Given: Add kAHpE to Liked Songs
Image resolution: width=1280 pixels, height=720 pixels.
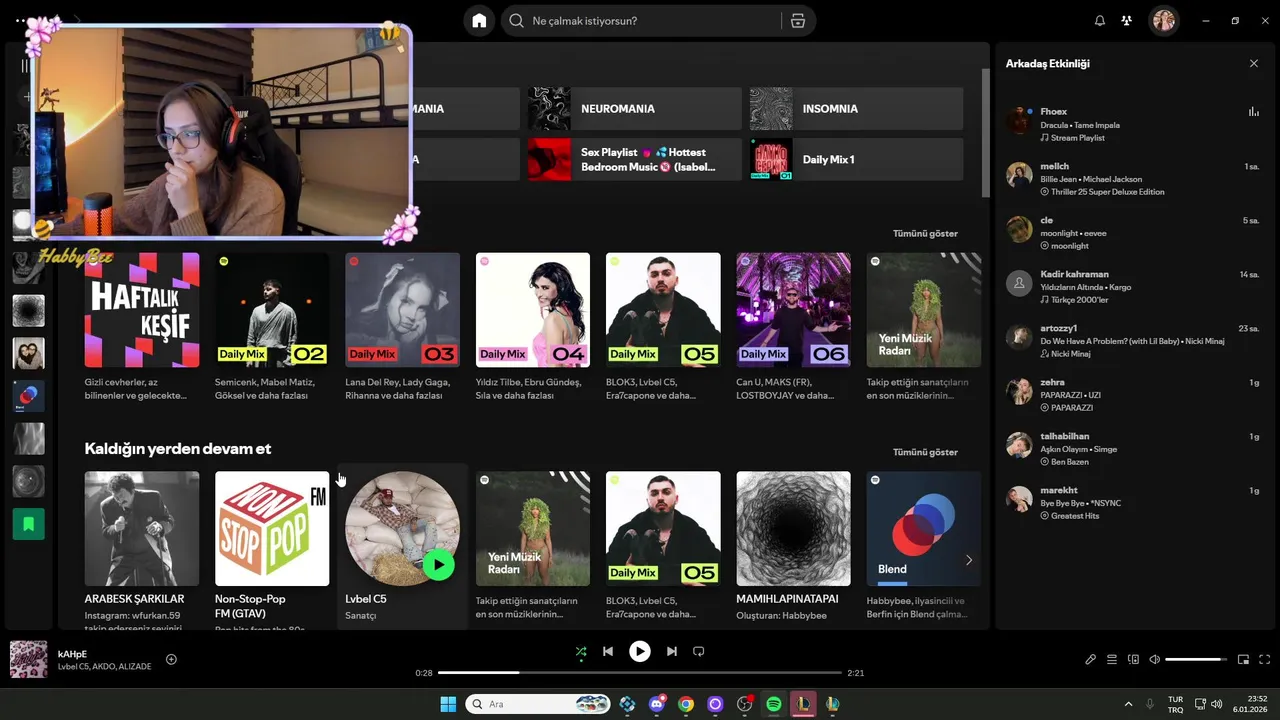Looking at the screenshot, I should click(x=171, y=659).
